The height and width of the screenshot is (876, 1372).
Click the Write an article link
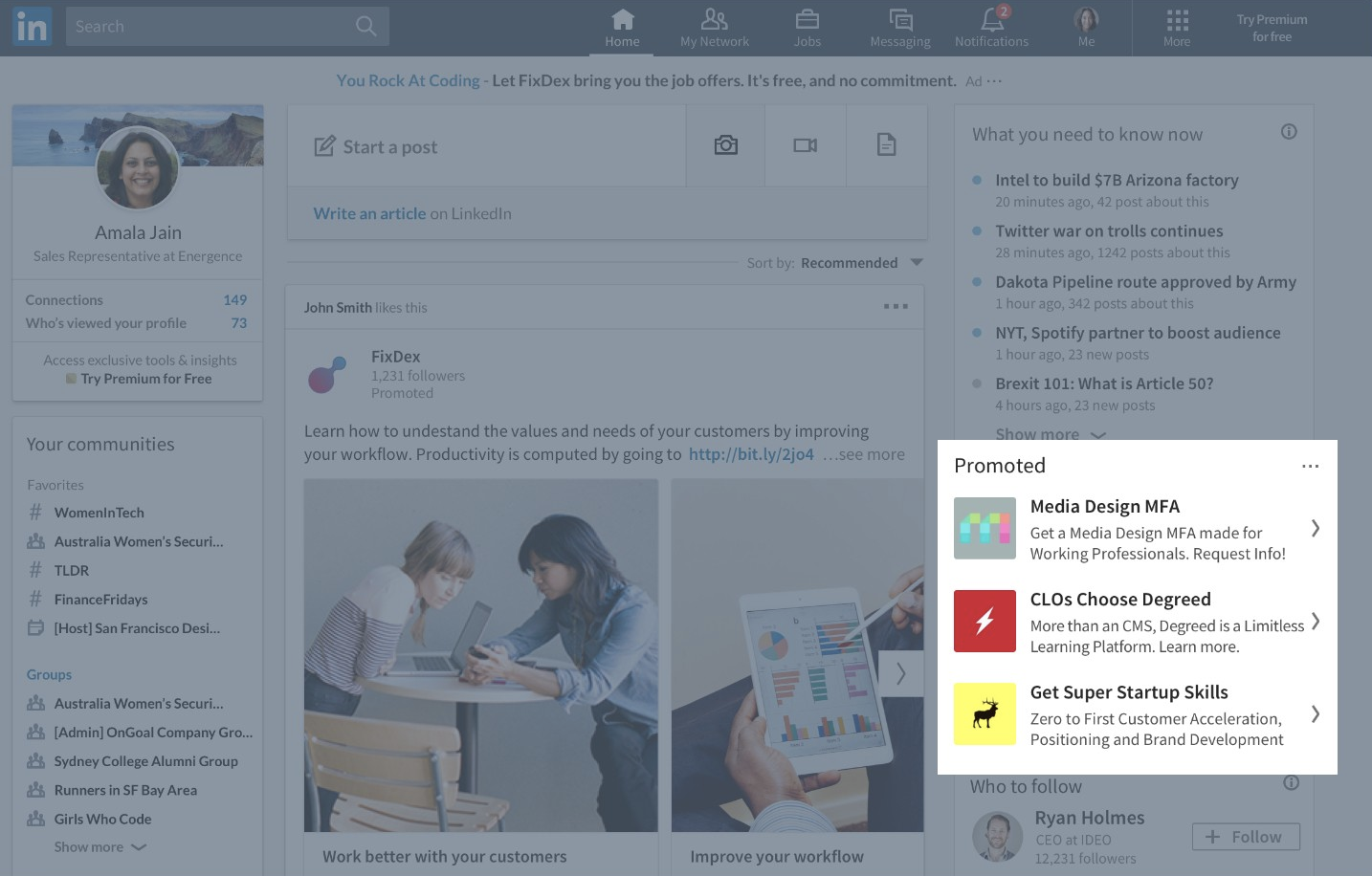point(369,213)
